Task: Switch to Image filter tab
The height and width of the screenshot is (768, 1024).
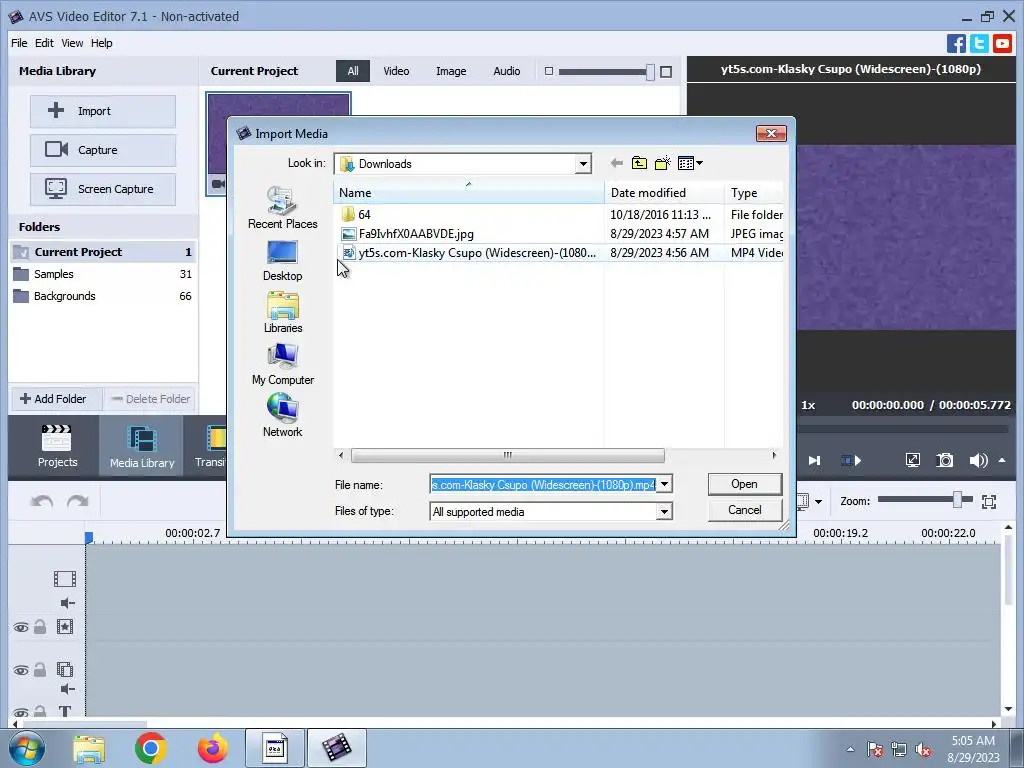Action: (451, 71)
